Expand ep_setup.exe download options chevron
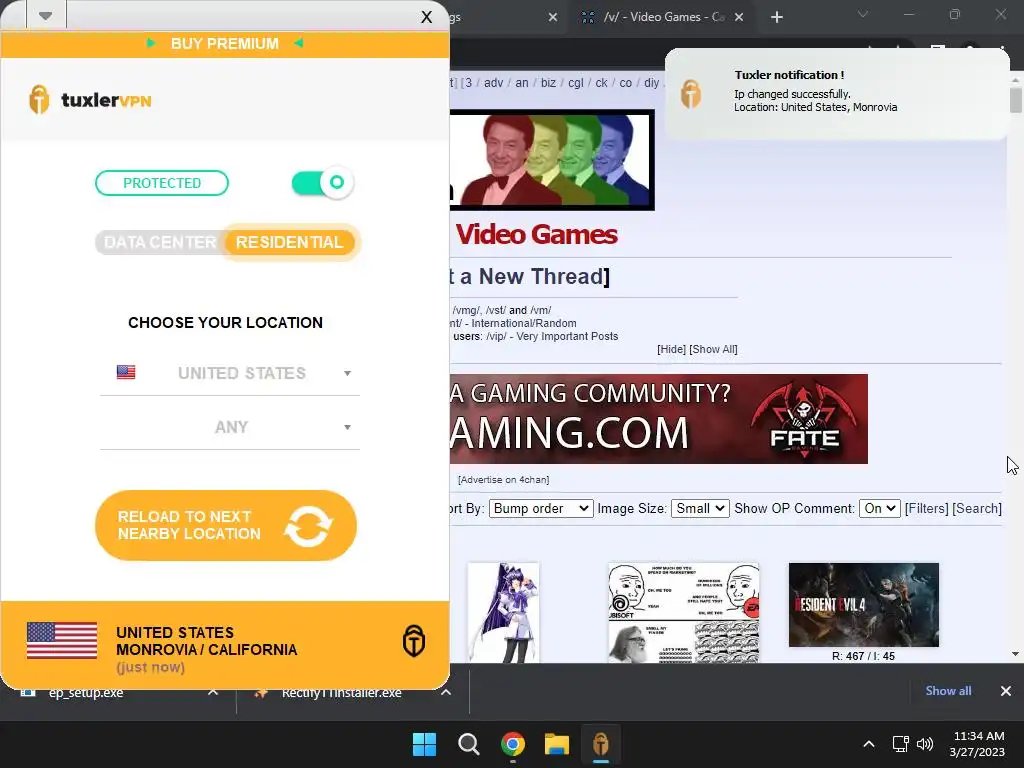The height and width of the screenshot is (768, 1024). [213, 692]
